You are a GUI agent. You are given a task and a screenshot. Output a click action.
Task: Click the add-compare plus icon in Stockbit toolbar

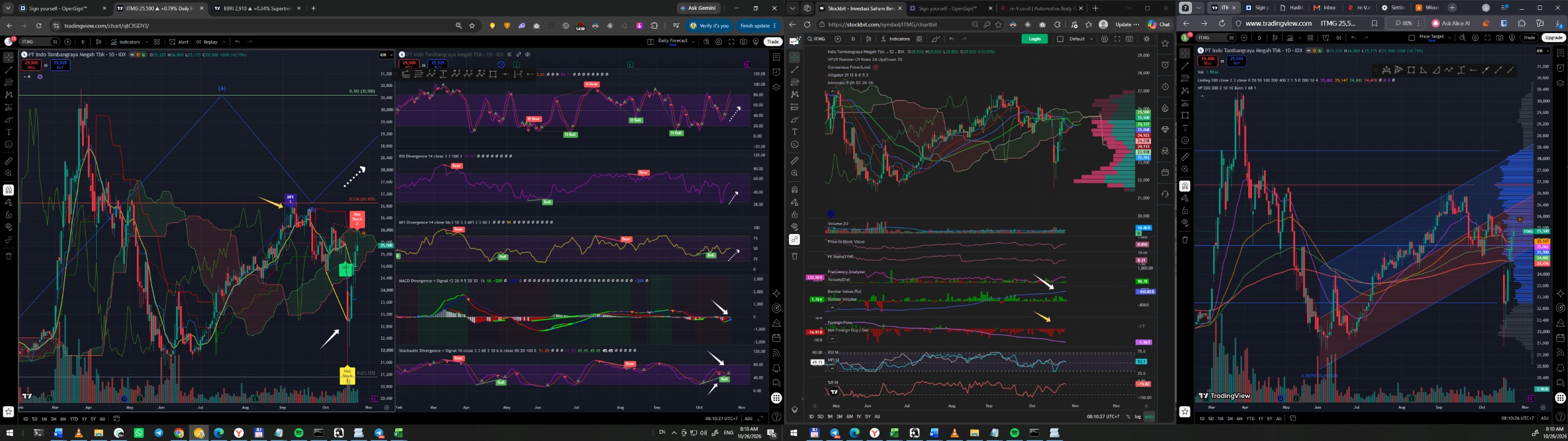pos(838,39)
